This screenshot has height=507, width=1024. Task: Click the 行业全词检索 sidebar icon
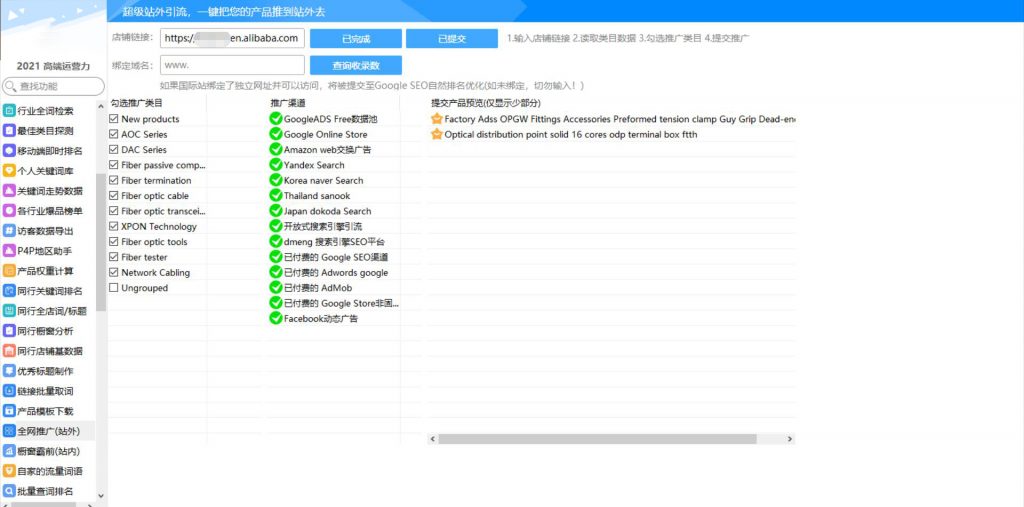point(9,111)
